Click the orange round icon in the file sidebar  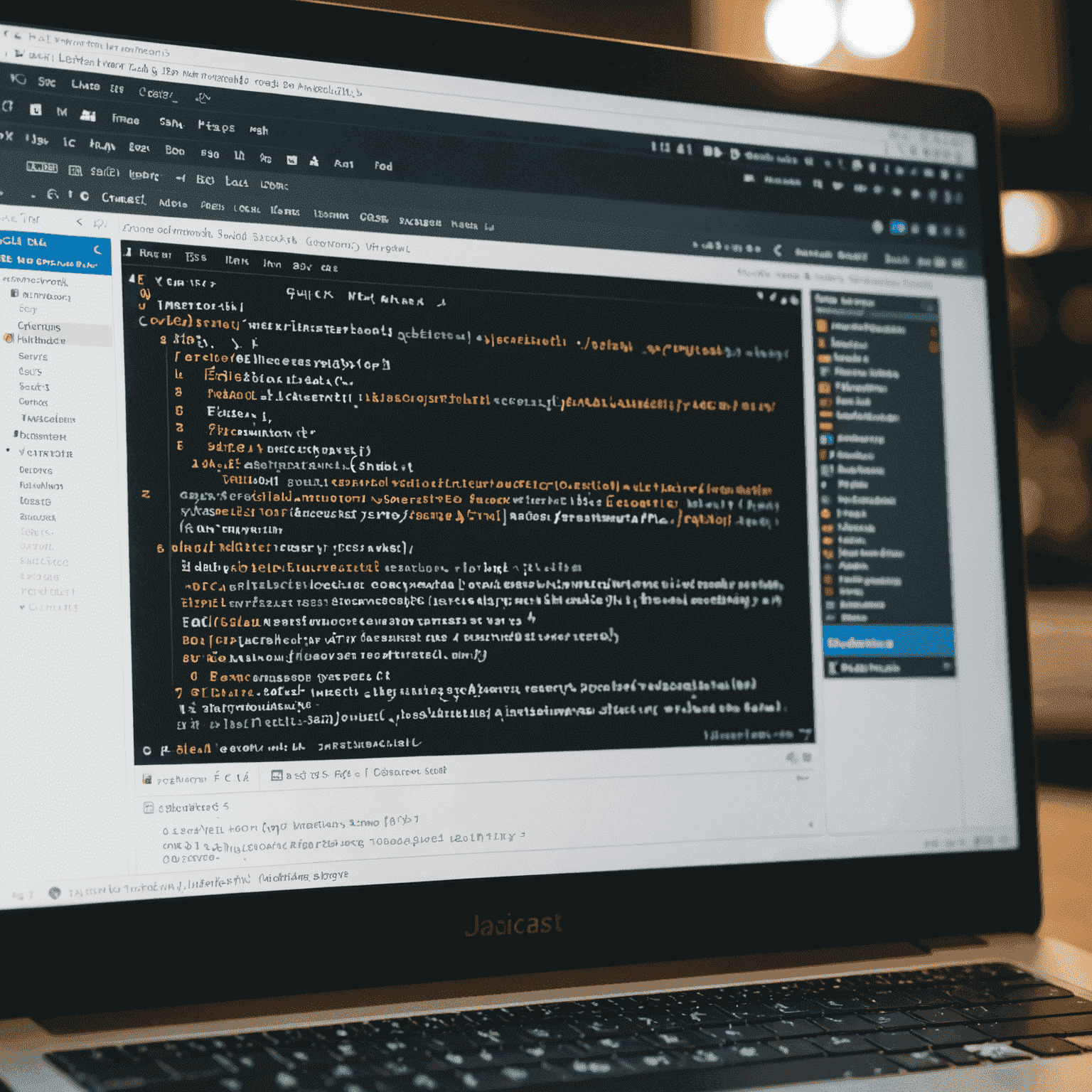tap(9, 338)
